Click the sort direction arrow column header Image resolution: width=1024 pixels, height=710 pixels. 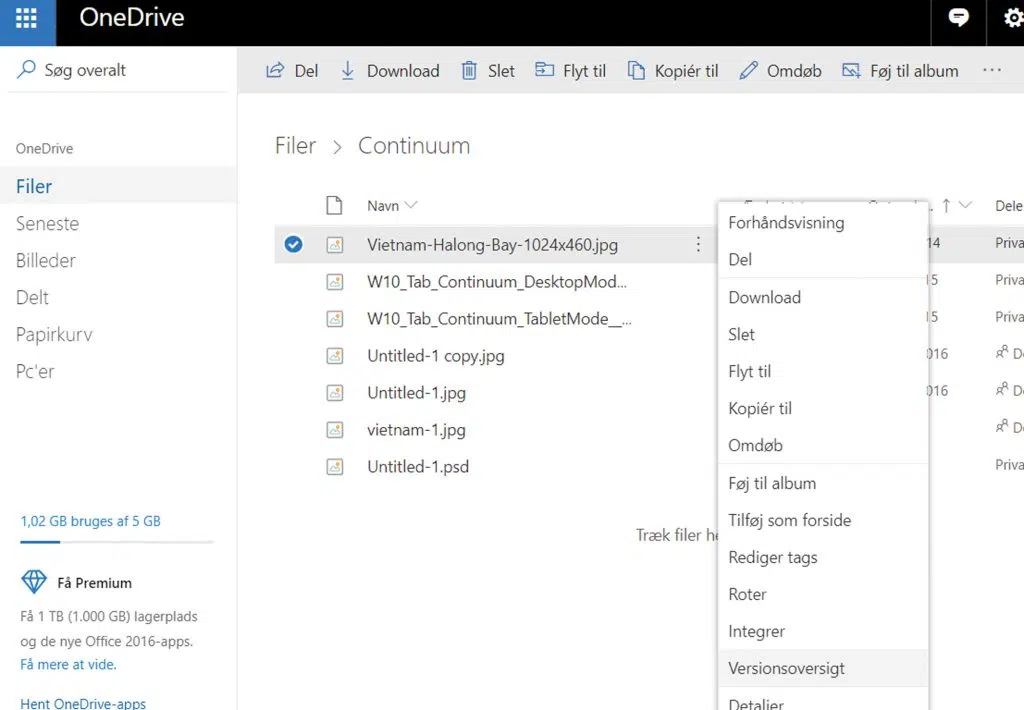tap(946, 206)
